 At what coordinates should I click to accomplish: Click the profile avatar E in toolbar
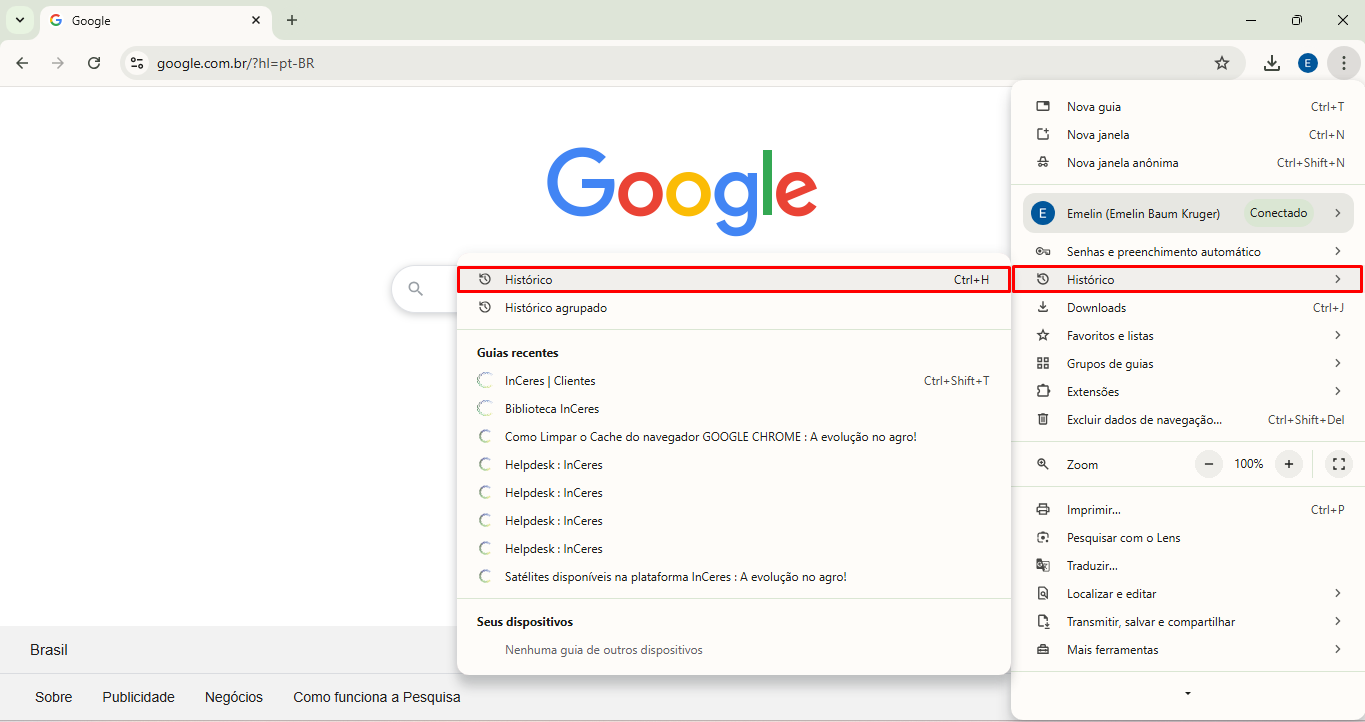point(1308,63)
